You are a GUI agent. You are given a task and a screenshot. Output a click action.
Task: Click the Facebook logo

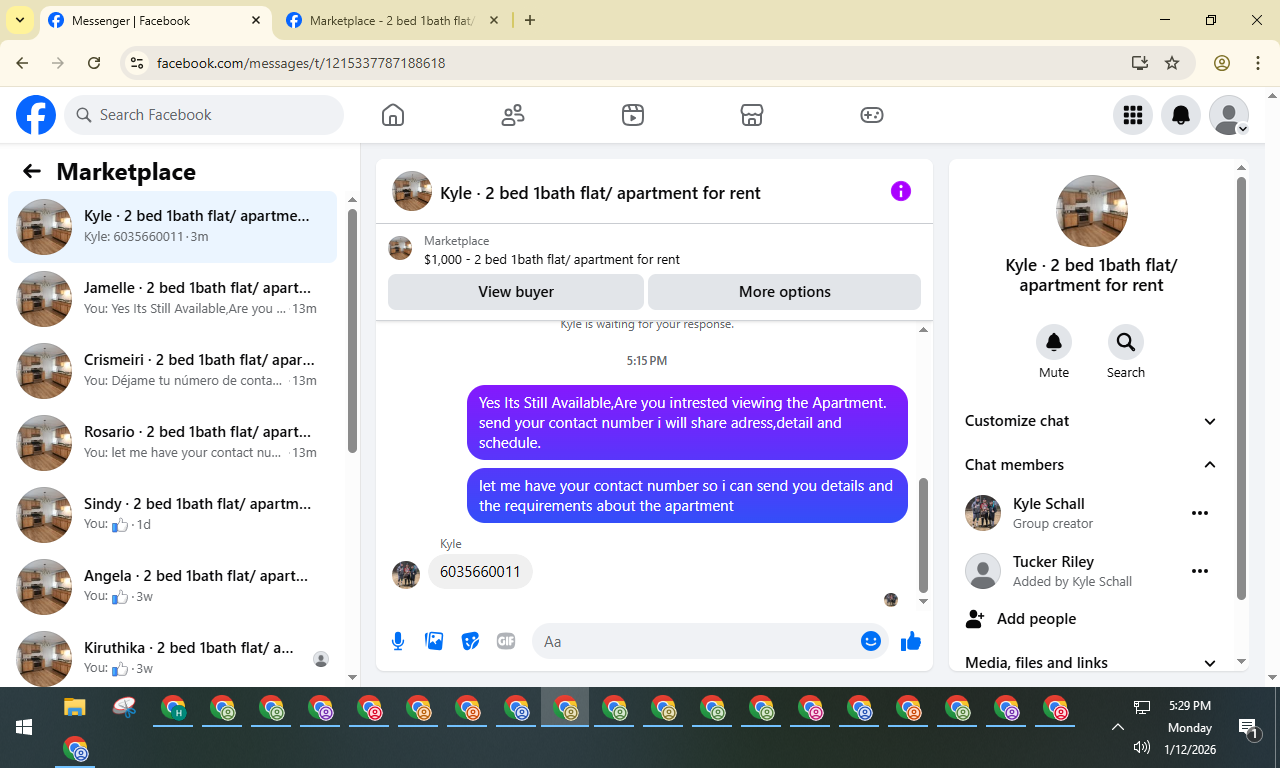pyautogui.click(x=36, y=115)
